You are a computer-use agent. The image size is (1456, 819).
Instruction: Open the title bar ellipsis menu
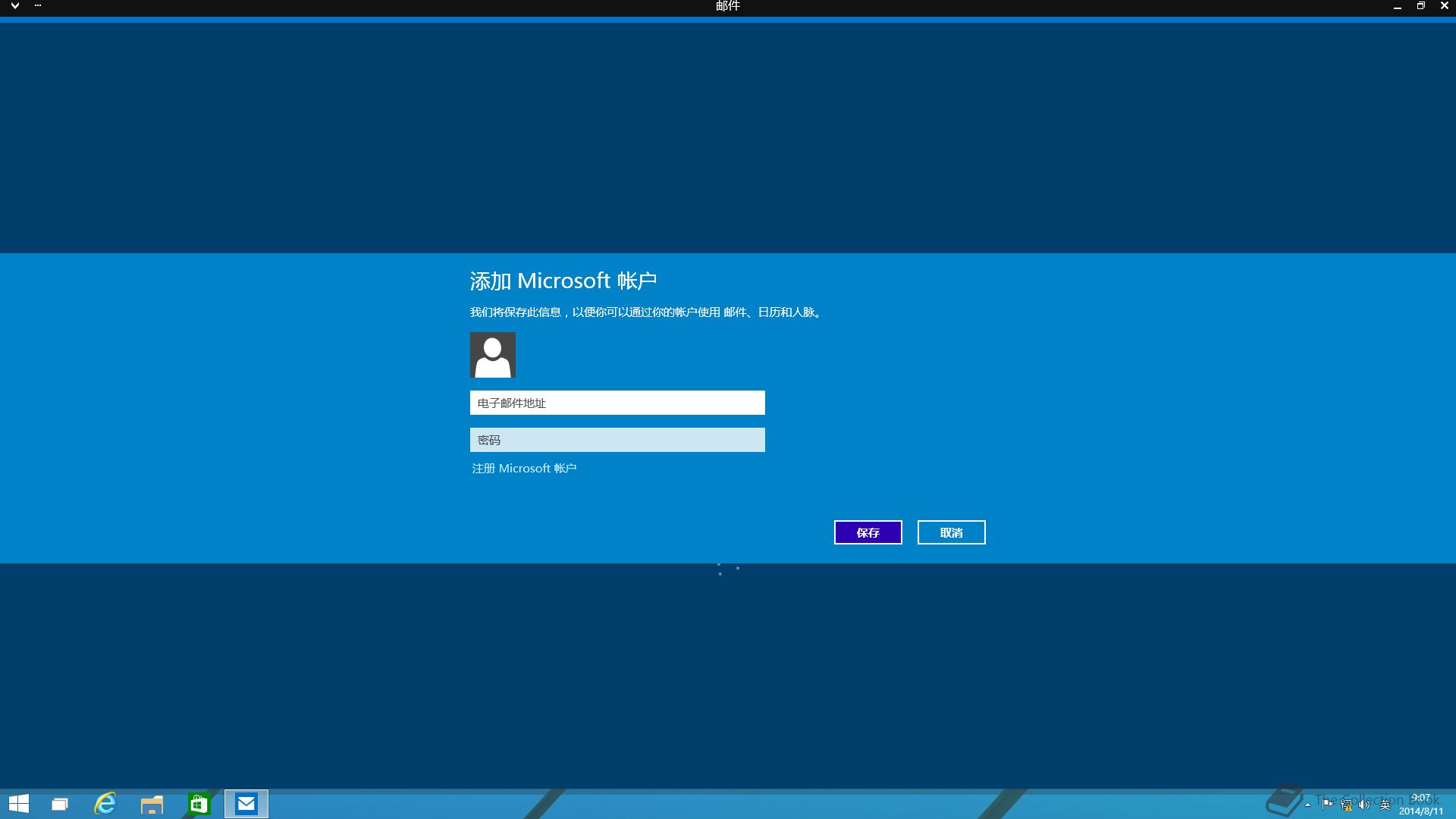38,6
